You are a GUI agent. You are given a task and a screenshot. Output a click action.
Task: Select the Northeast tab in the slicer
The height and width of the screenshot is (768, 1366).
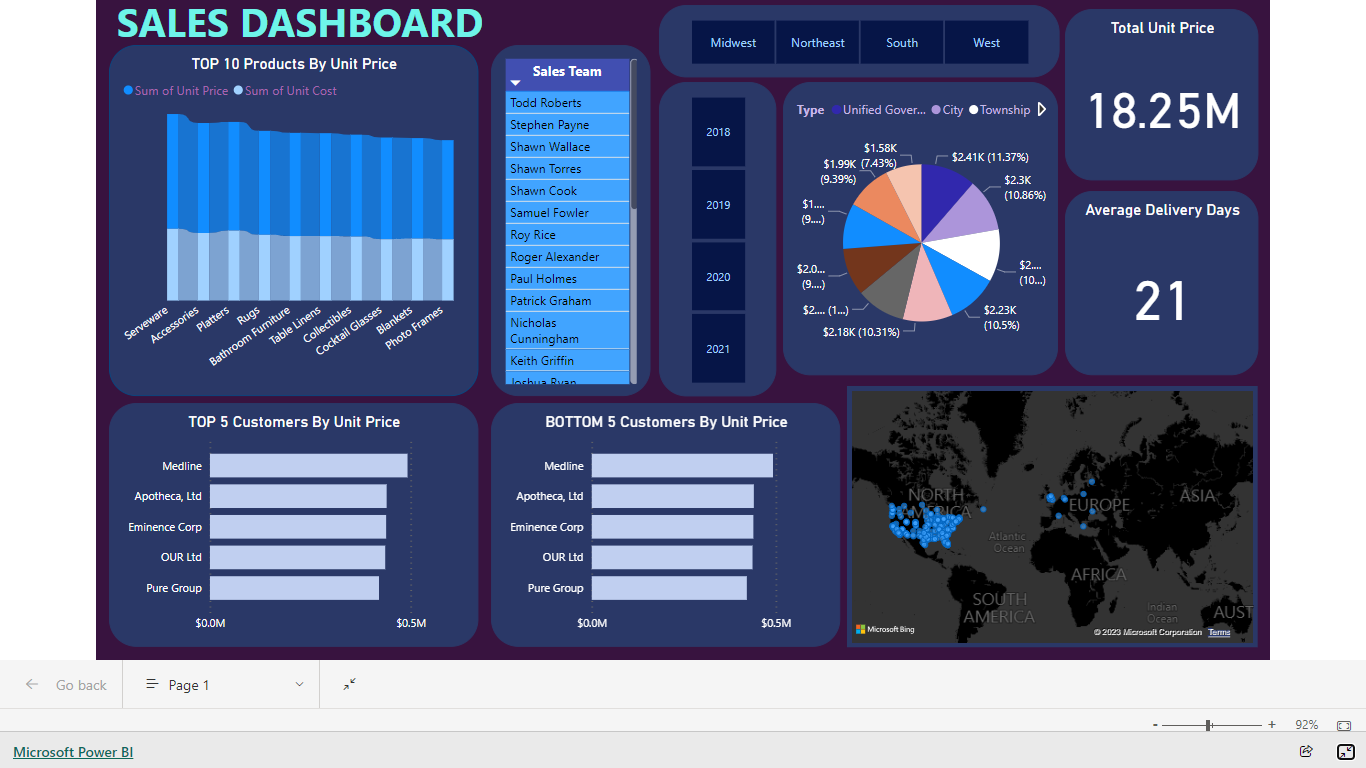[818, 42]
